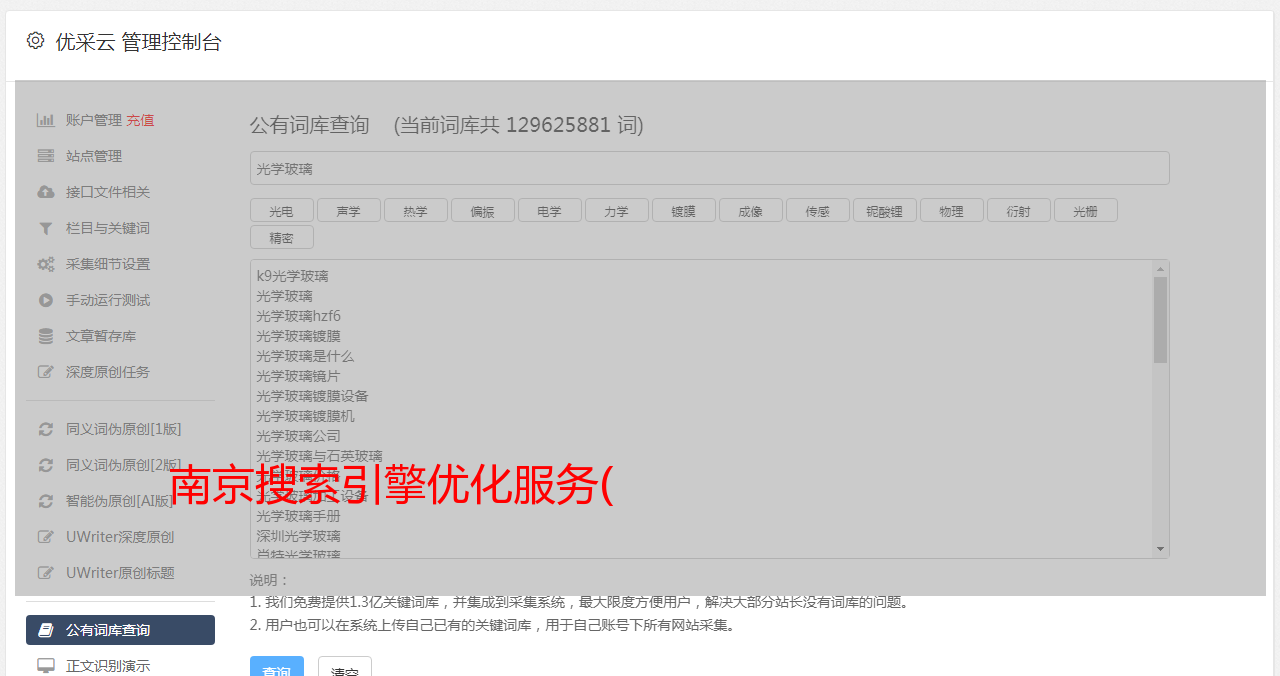
Task: Click the 光栅 tag button
Action: 1085,210
